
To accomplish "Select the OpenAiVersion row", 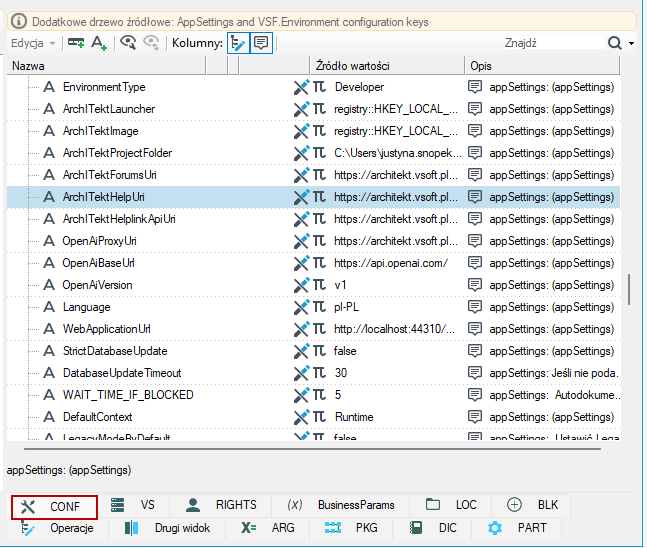I will click(313, 285).
